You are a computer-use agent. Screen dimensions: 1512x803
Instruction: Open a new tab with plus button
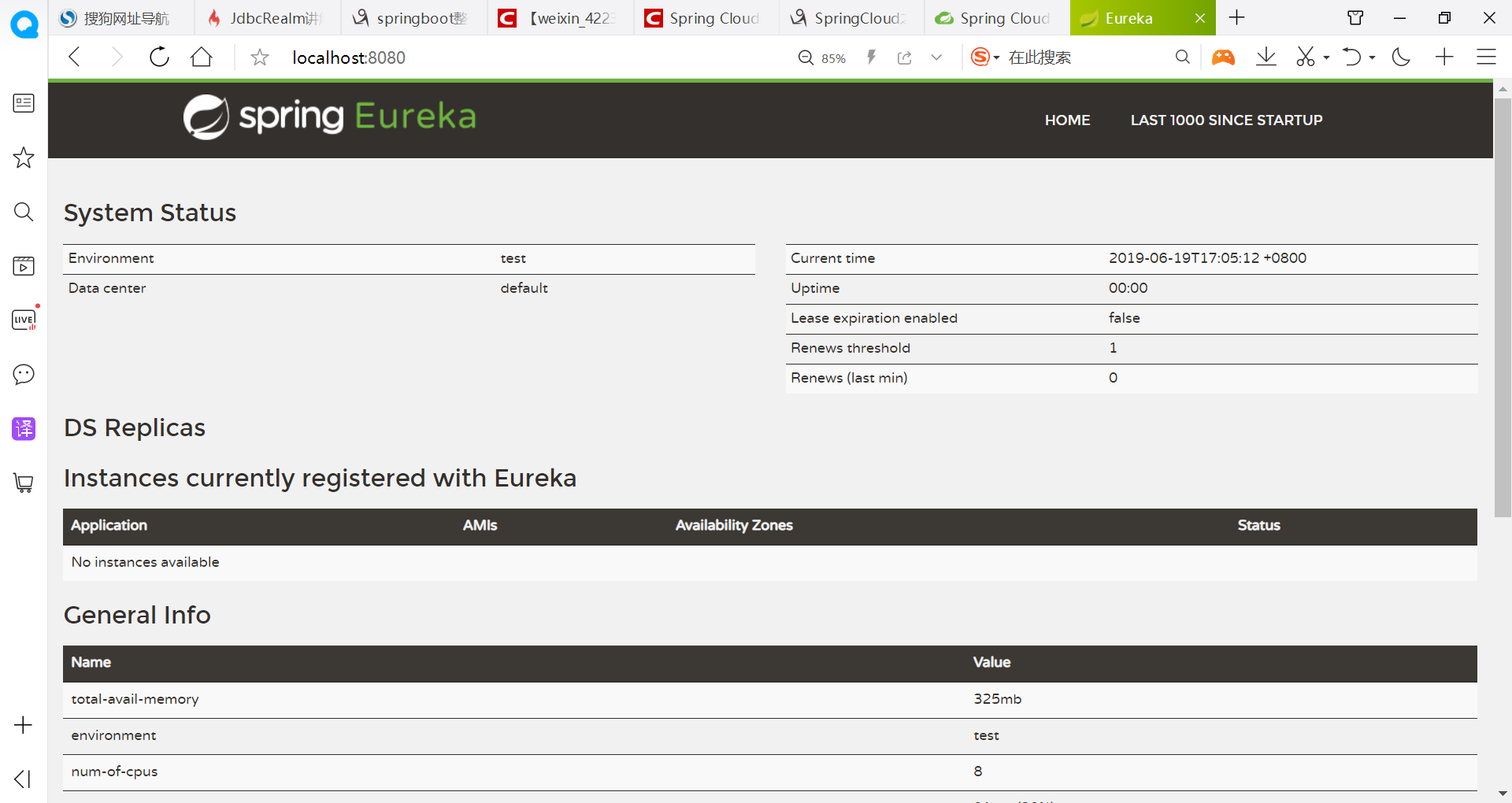pos(1237,18)
